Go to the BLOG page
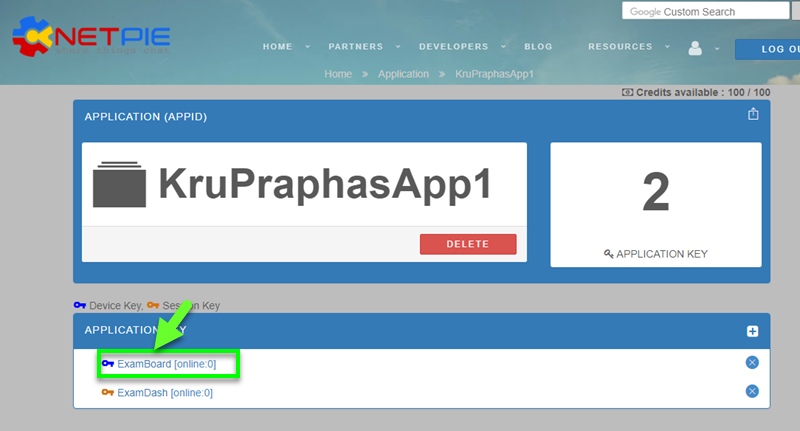Screen dimensions: 800x431 538,46
